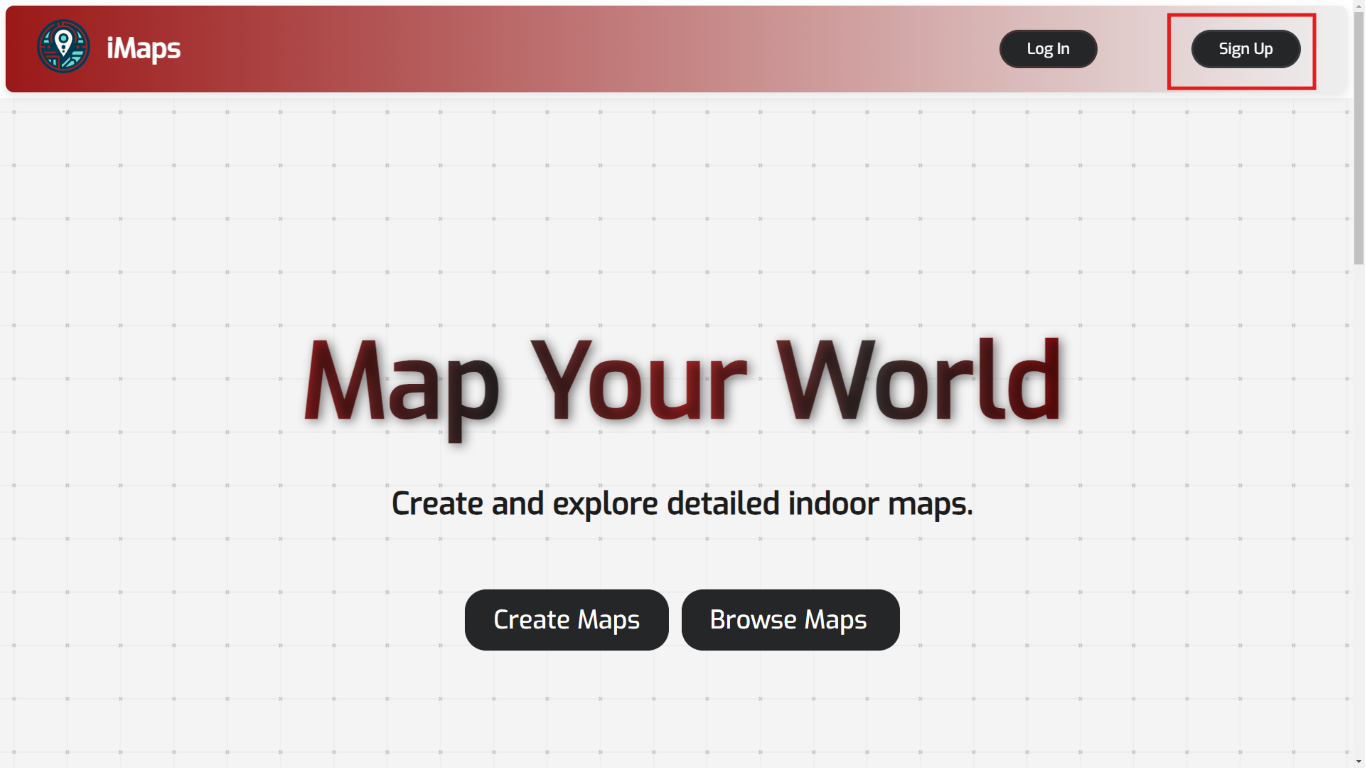
Task: Click the 'Create and explore detailed indoor maps' subtitle
Action: click(682, 503)
